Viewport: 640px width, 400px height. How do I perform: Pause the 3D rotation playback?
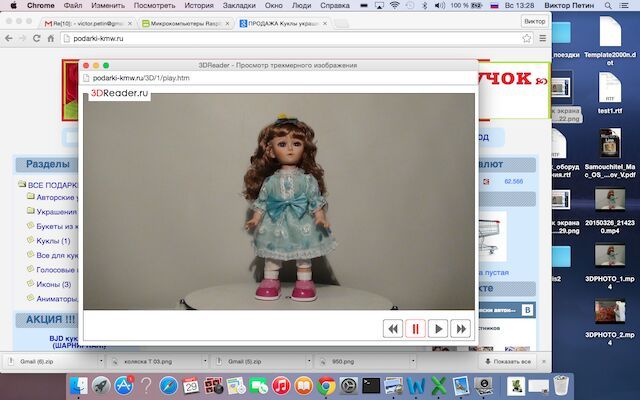(x=416, y=329)
